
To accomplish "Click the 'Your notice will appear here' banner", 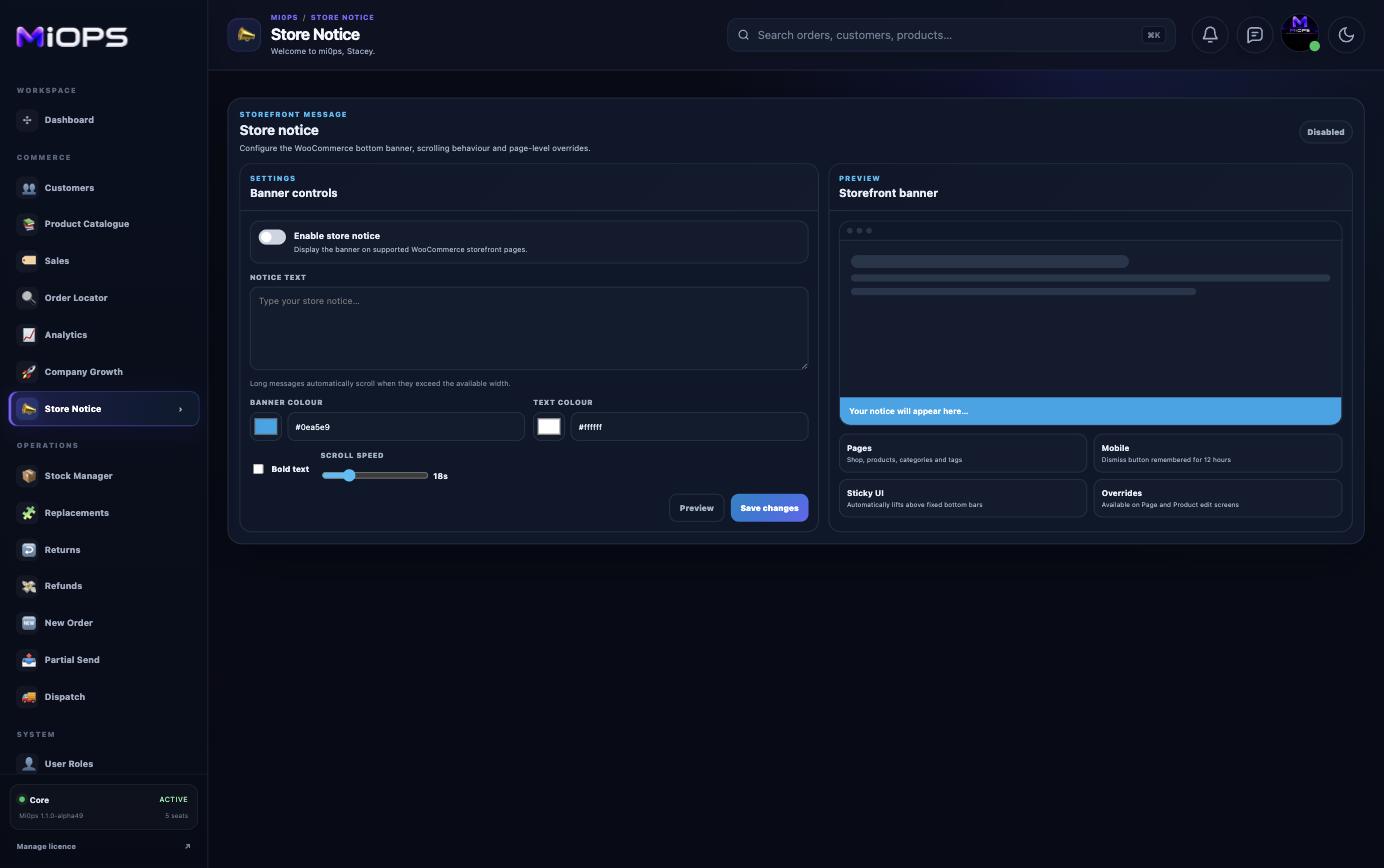I will pos(1090,411).
